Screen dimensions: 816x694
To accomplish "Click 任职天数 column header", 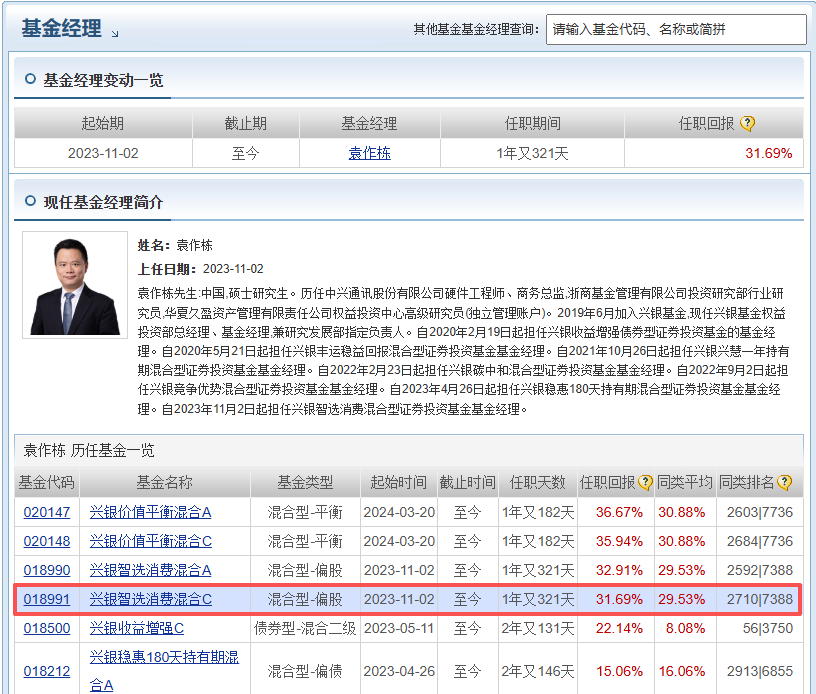I will tap(538, 483).
